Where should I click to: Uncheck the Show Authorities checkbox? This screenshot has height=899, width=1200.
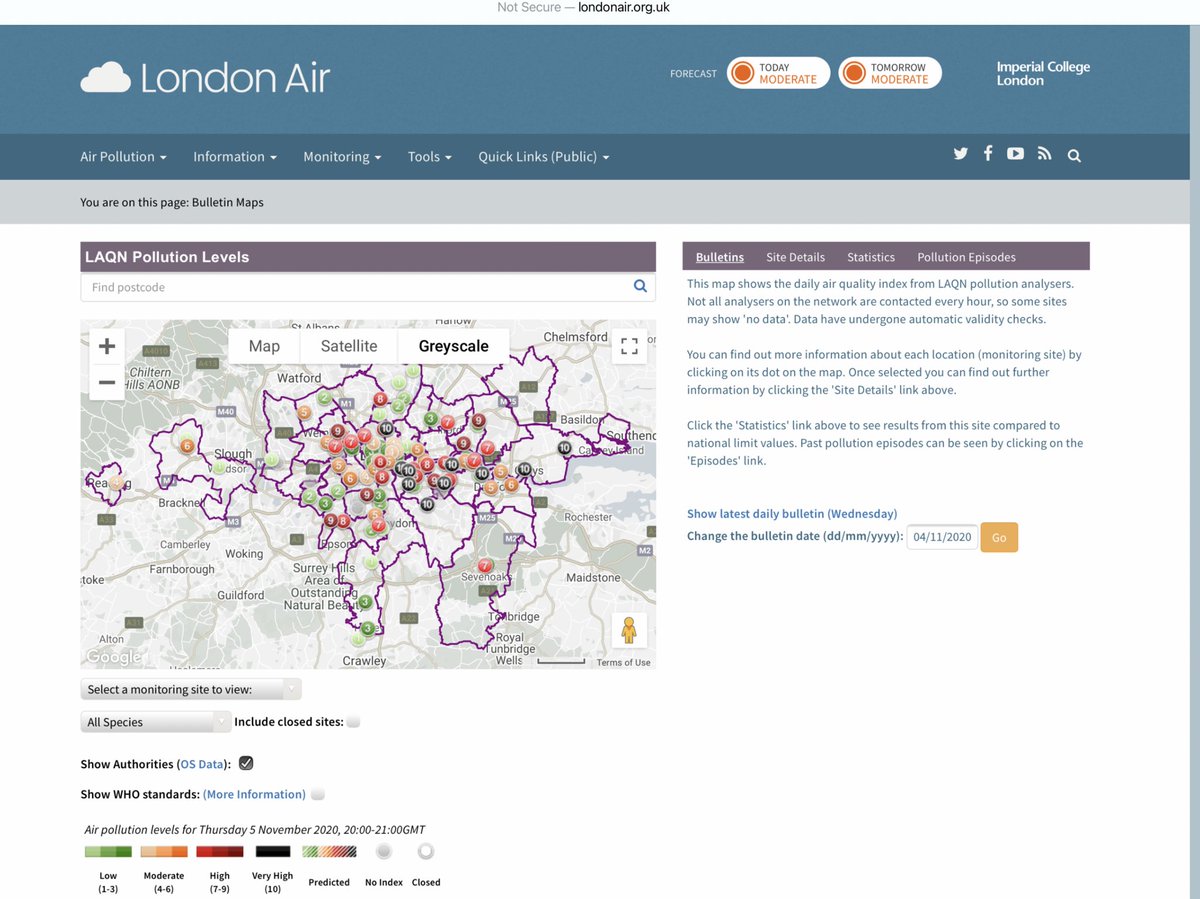245,763
